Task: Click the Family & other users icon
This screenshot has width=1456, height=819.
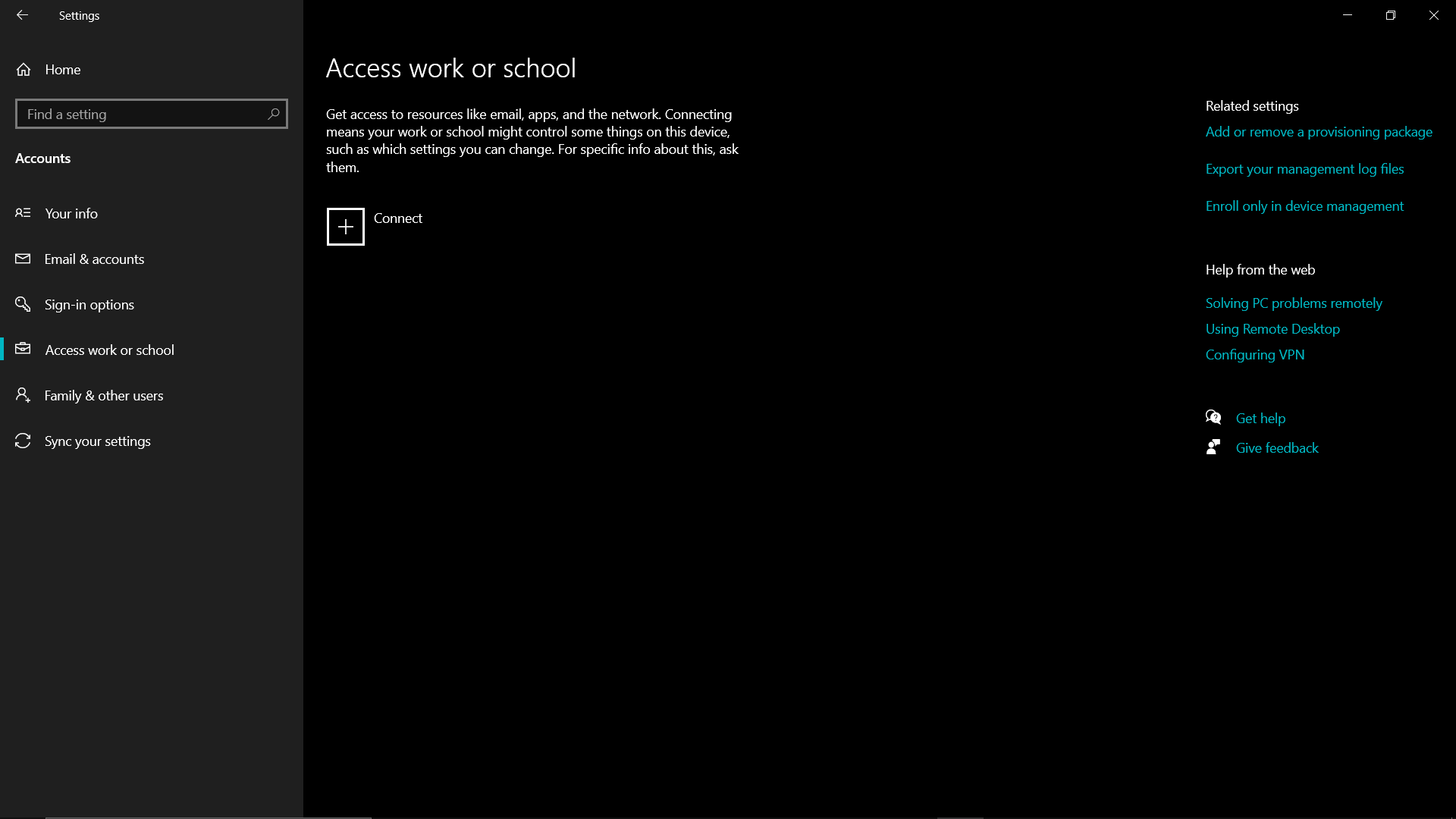Action: 23,395
